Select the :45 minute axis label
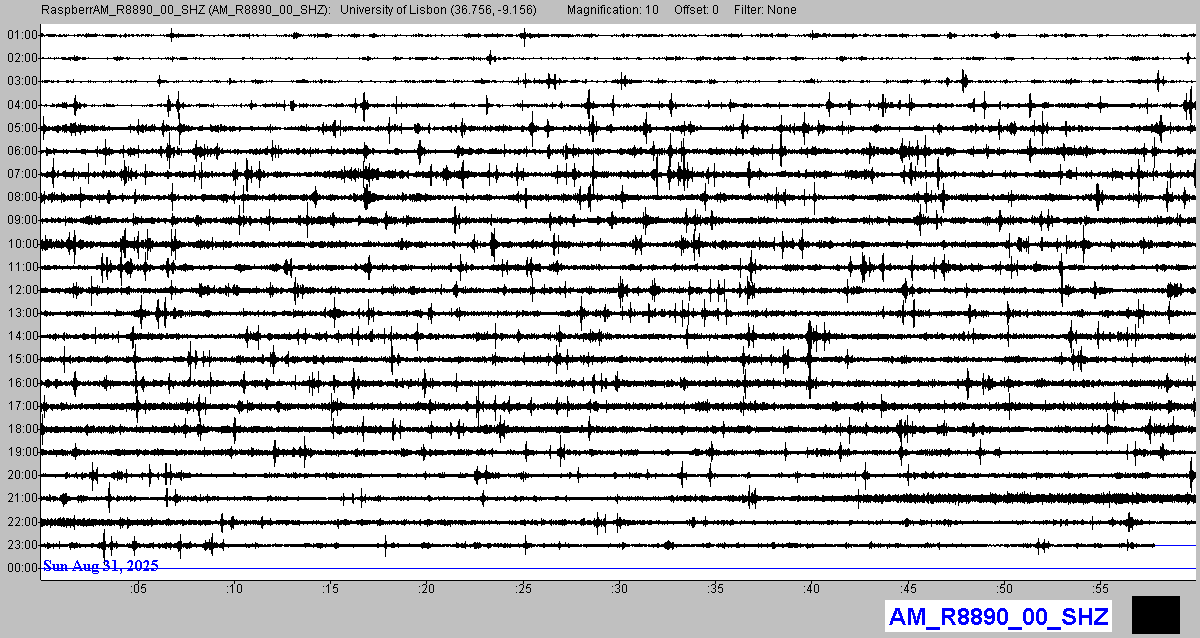 click(908, 589)
